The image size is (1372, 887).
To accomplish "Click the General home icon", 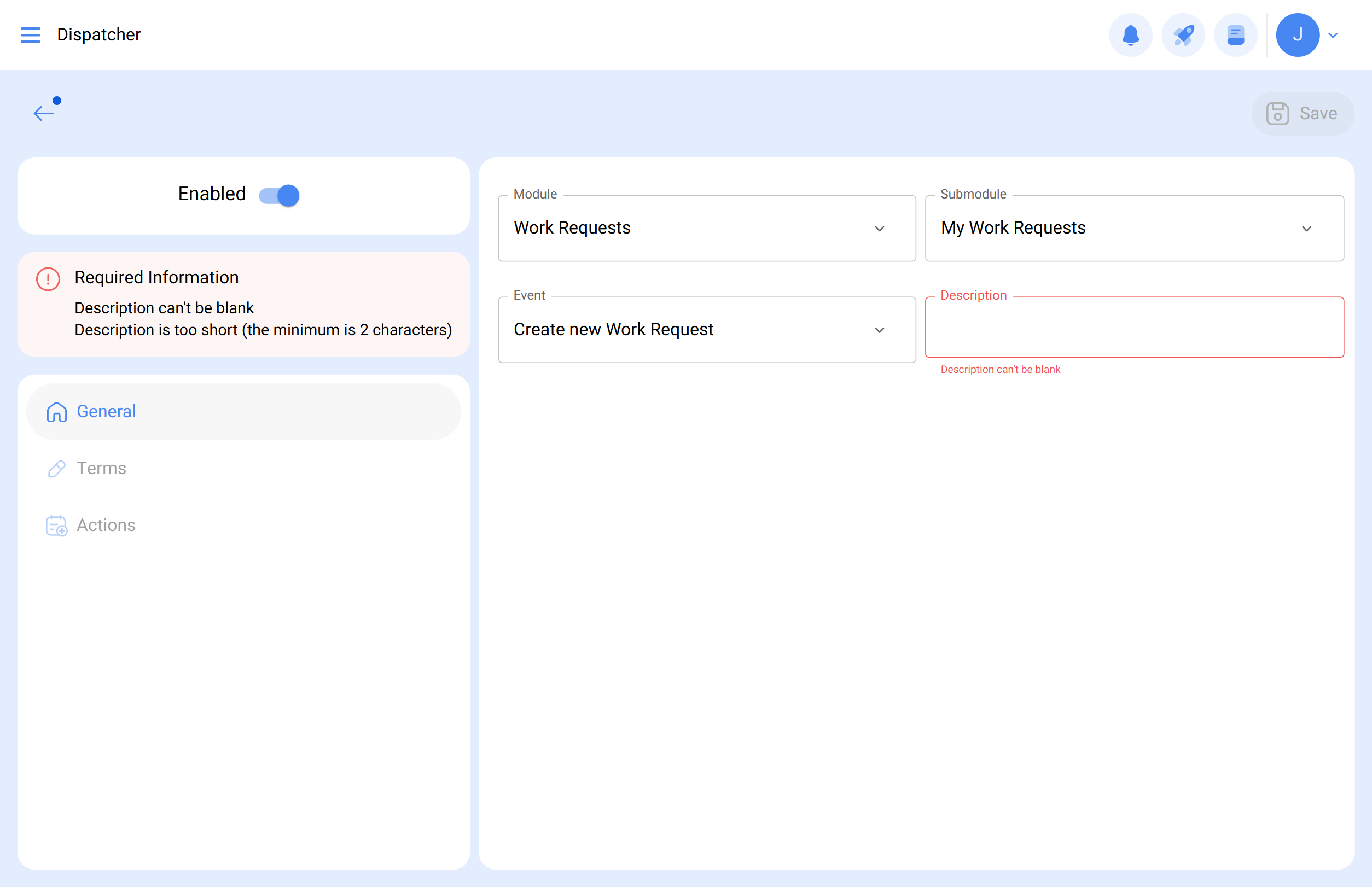I will click(x=56, y=412).
